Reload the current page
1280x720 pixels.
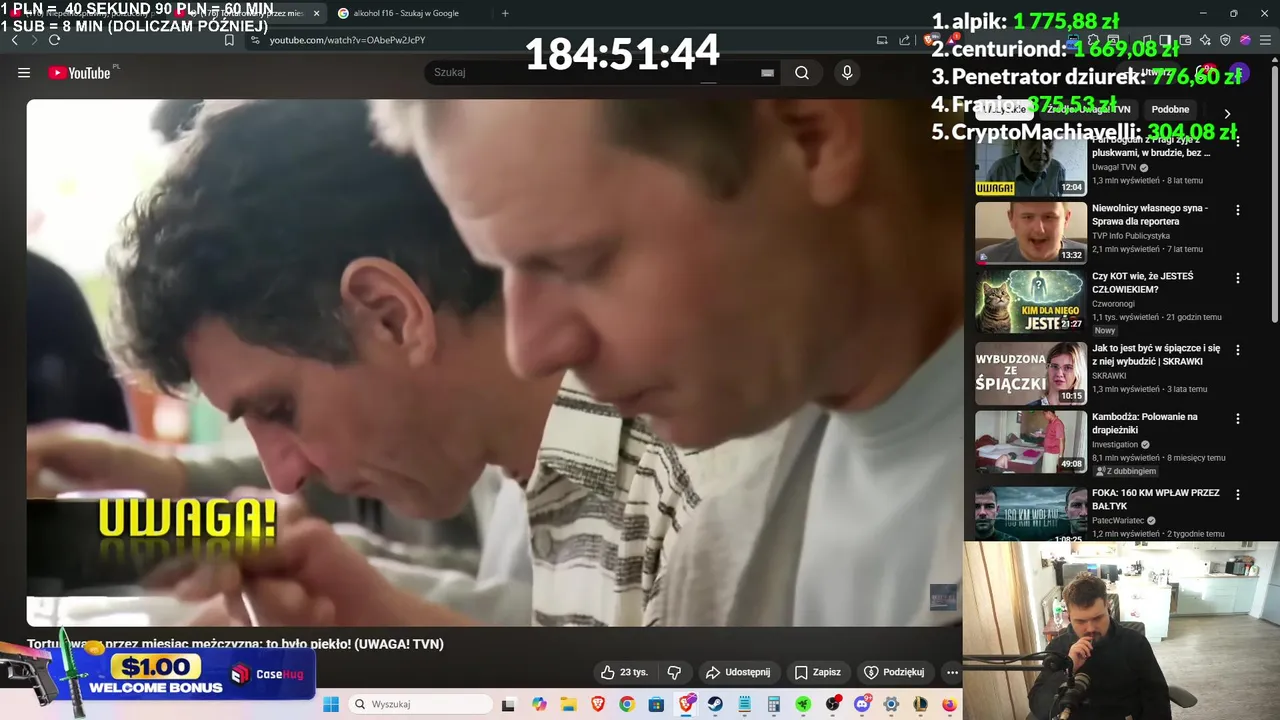click(54, 40)
